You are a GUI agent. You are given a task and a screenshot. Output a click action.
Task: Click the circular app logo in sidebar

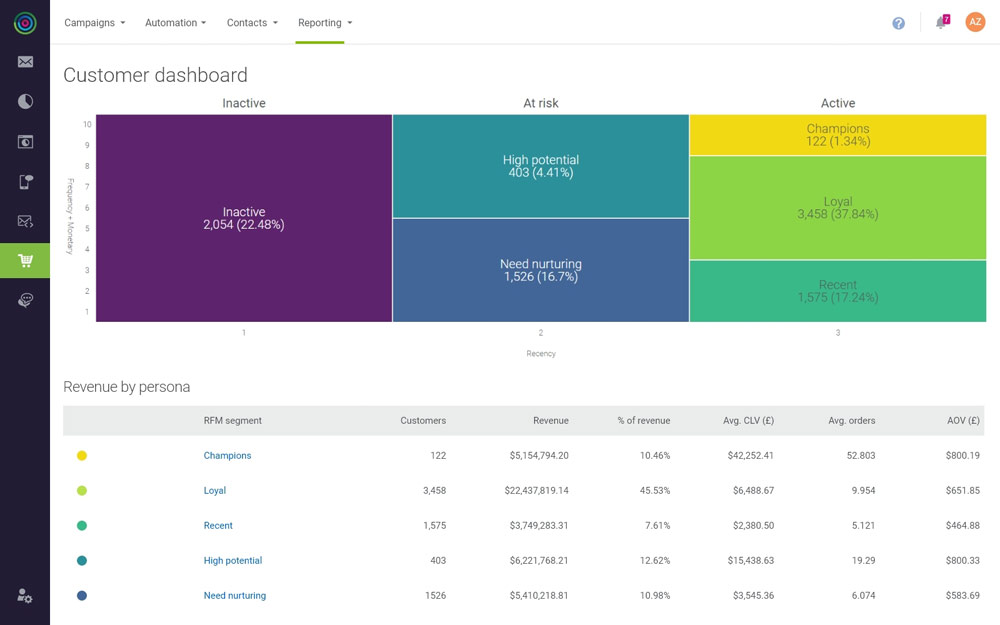tap(25, 22)
